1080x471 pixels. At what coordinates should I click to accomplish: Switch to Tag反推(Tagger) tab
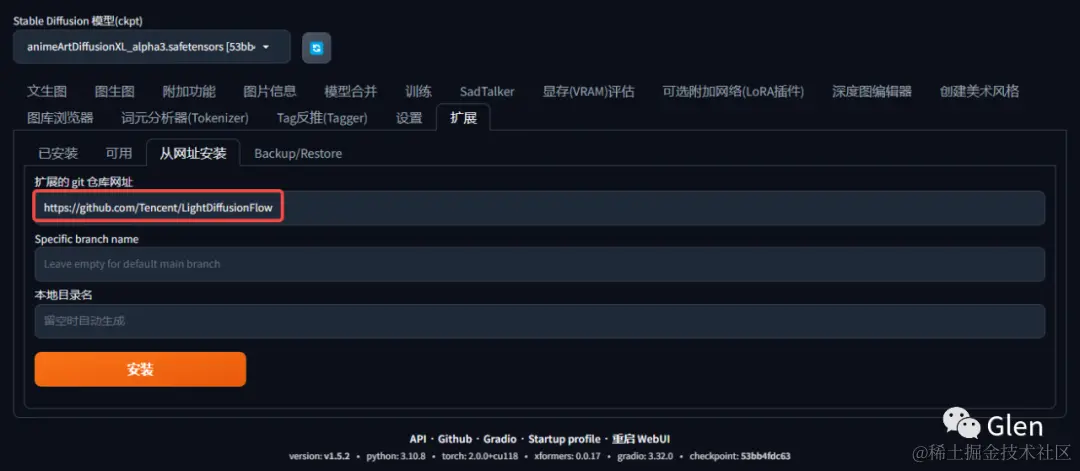(x=322, y=118)
